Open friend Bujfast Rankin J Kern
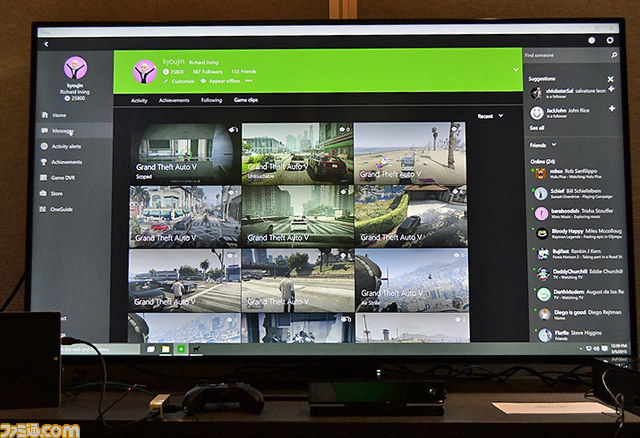This screenshot has width=640, height=438. [577, 253]
